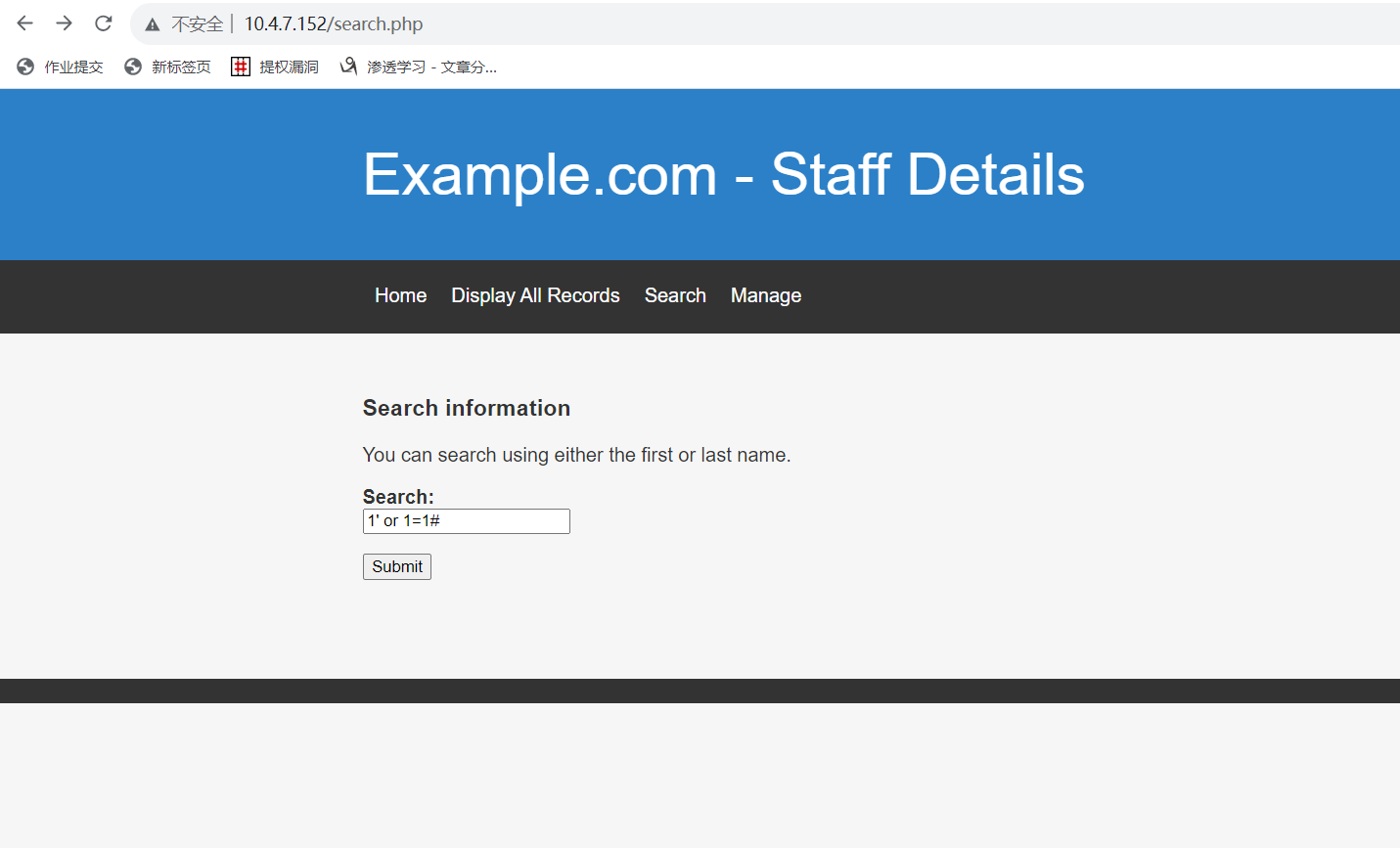Click the browser forward arrow

[65, 23]
